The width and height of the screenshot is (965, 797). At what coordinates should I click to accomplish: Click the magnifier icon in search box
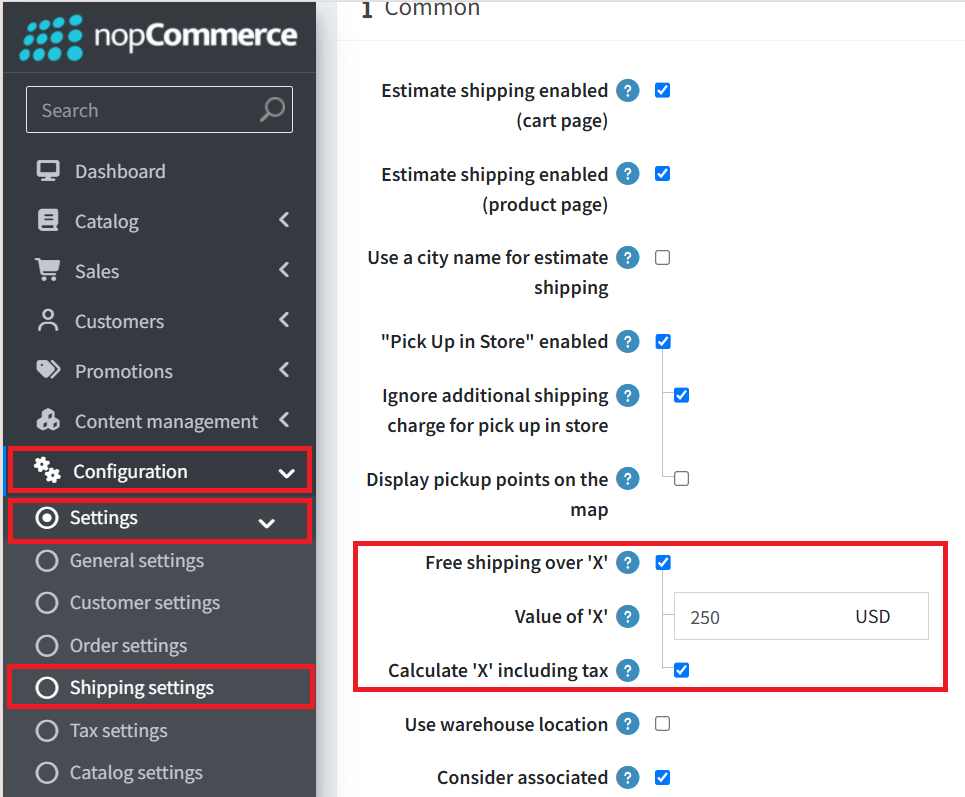[x=273, y=110]
